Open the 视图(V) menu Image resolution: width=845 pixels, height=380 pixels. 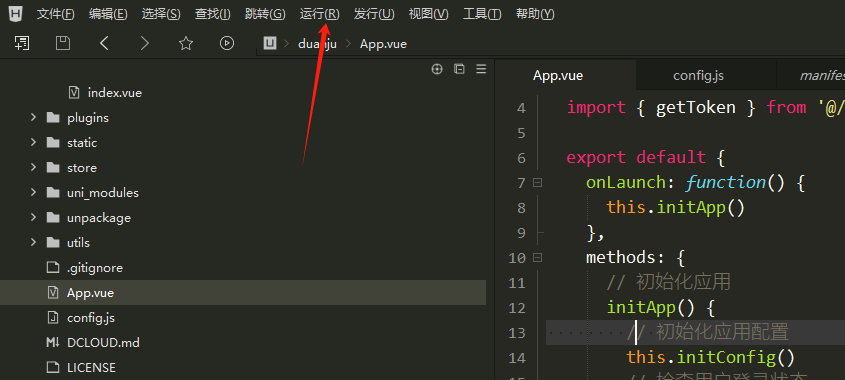point(428,14)
